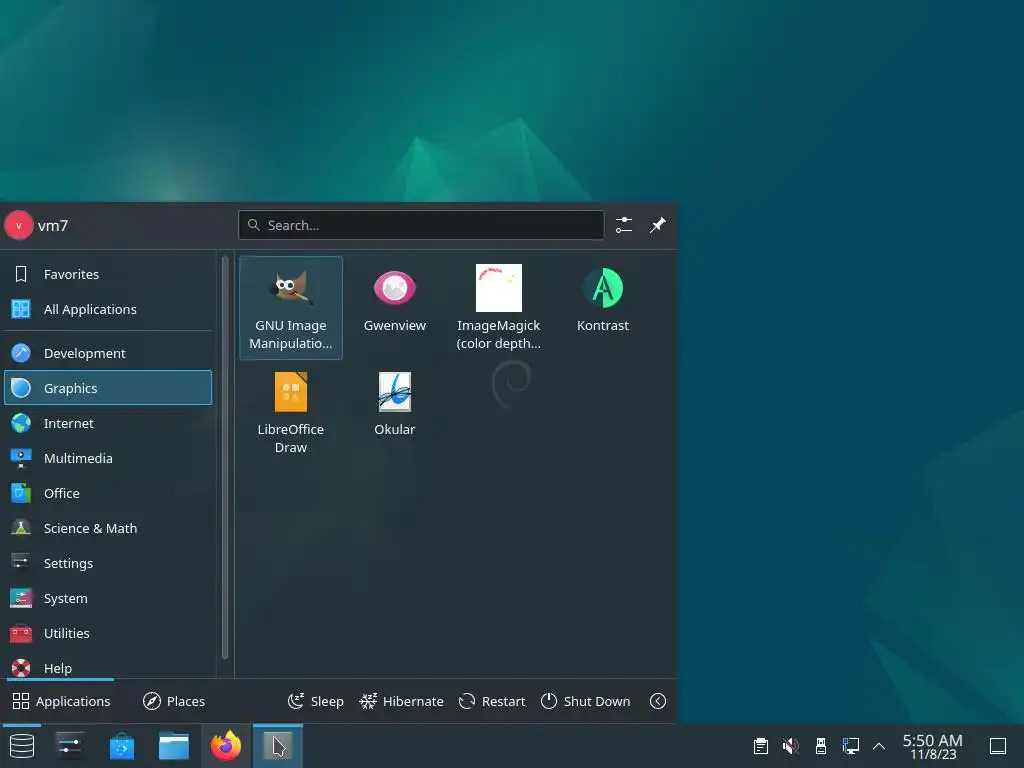Select Favorites category
Viewport: 1024px width, 768px height.
point(108,274)
